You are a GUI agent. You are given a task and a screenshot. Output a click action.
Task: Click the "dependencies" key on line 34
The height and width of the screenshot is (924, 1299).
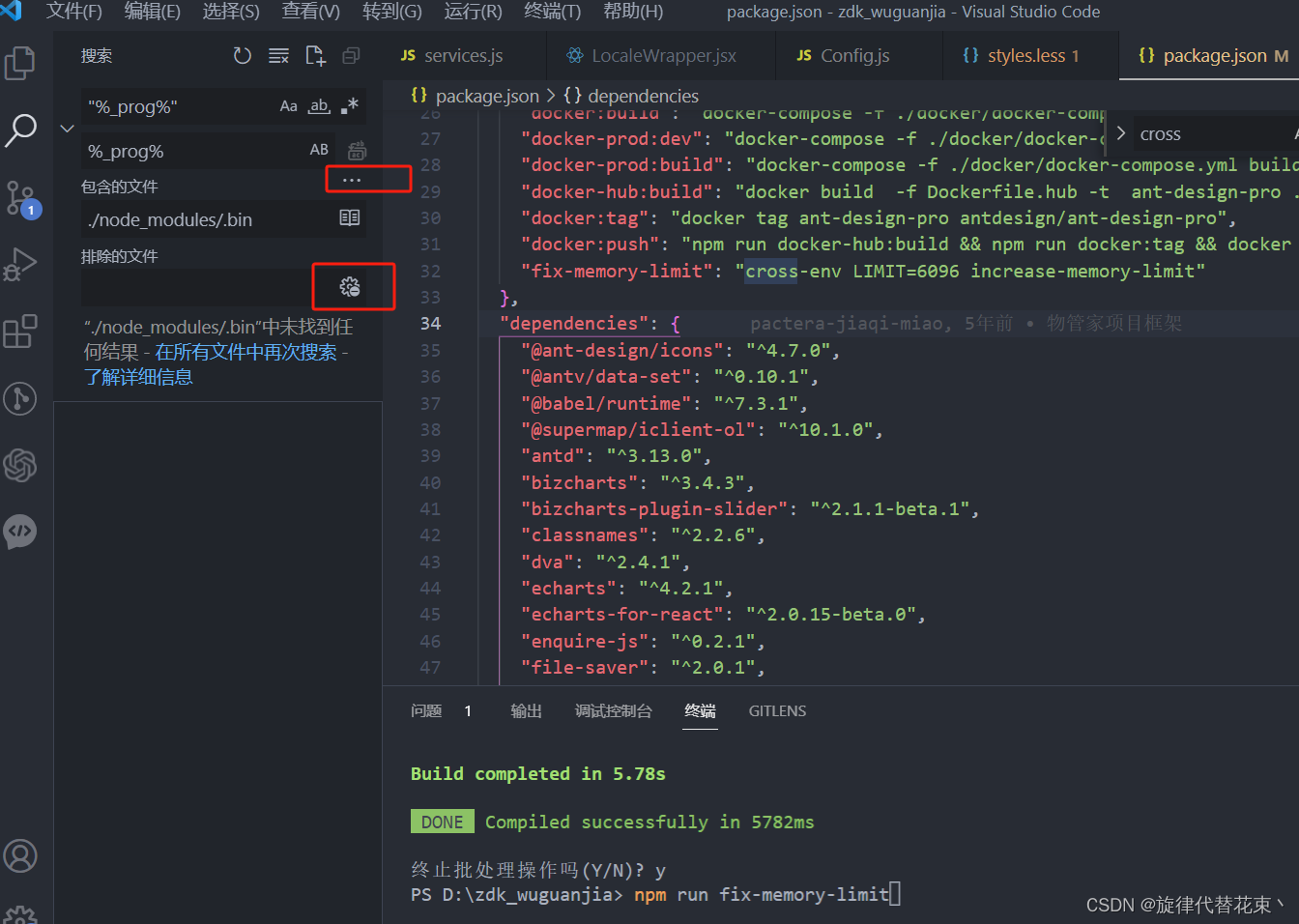(574, 323)
